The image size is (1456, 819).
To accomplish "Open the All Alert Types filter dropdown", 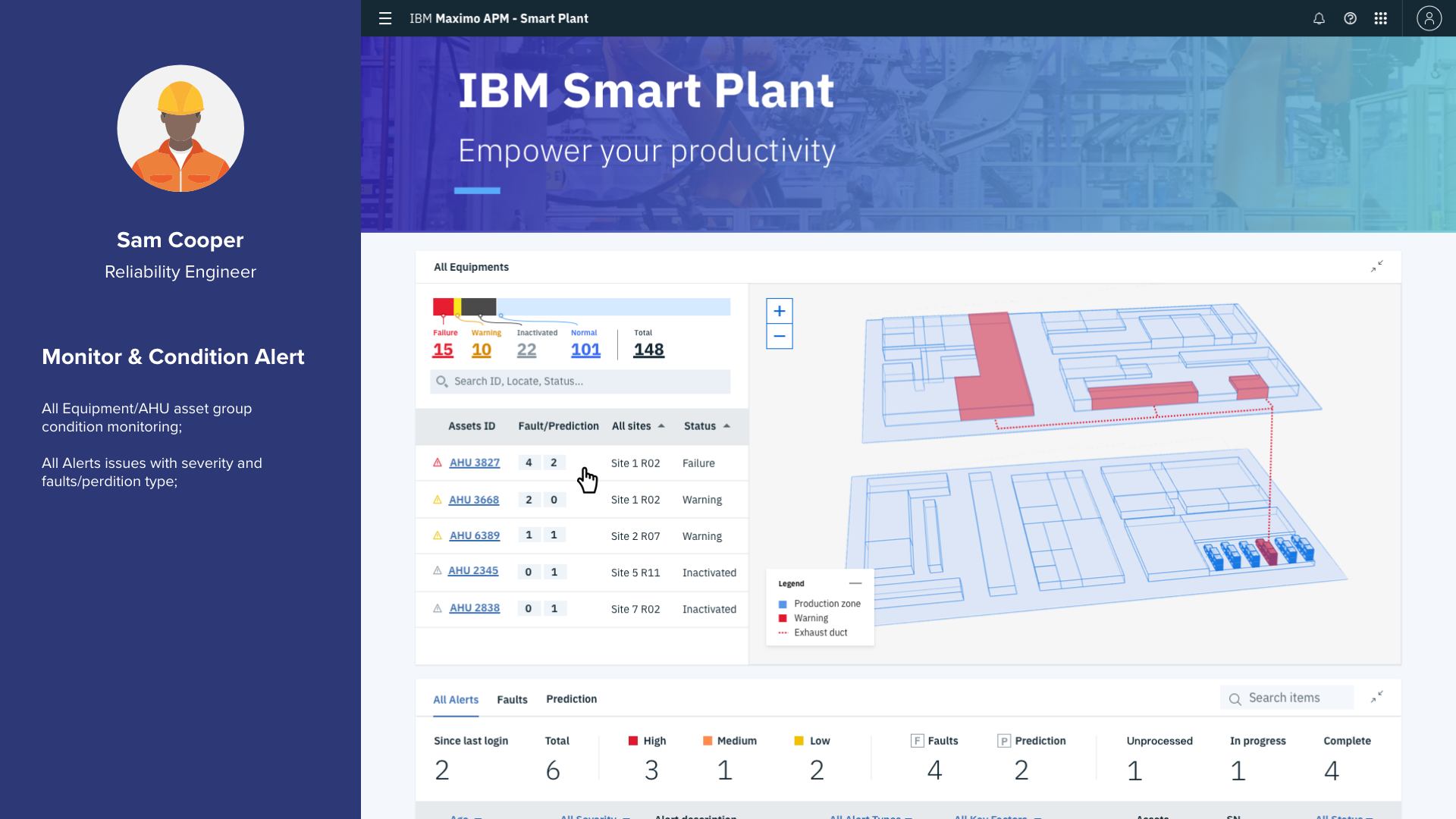I will [x=871, y=817].
